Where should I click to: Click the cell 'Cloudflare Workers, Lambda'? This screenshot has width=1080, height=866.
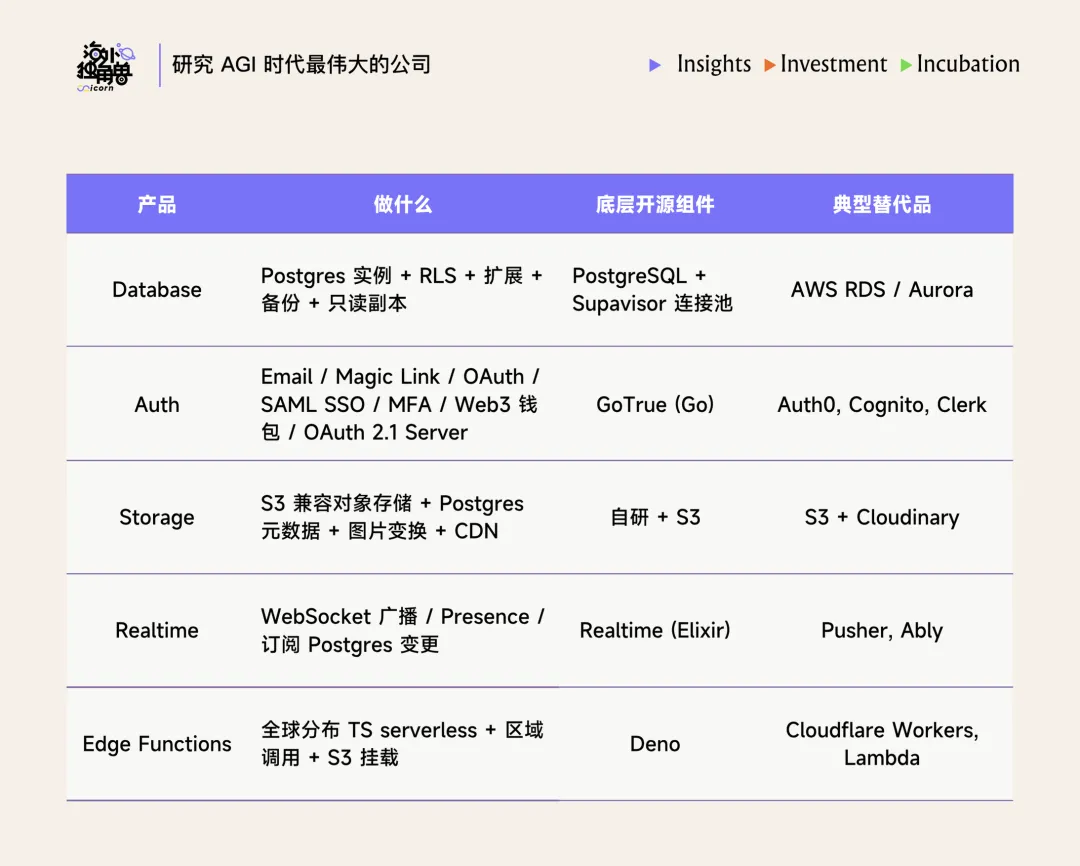tap(882, 744)
